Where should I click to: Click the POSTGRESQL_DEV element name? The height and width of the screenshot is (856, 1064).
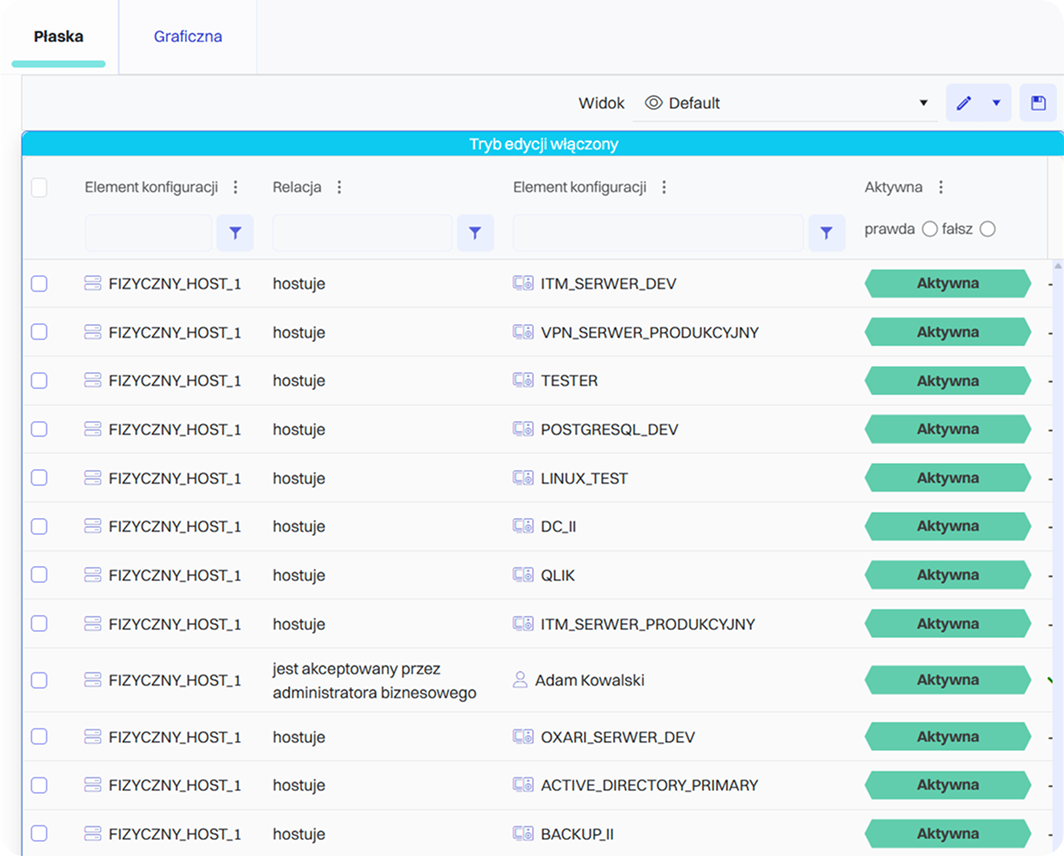point(609,430)
